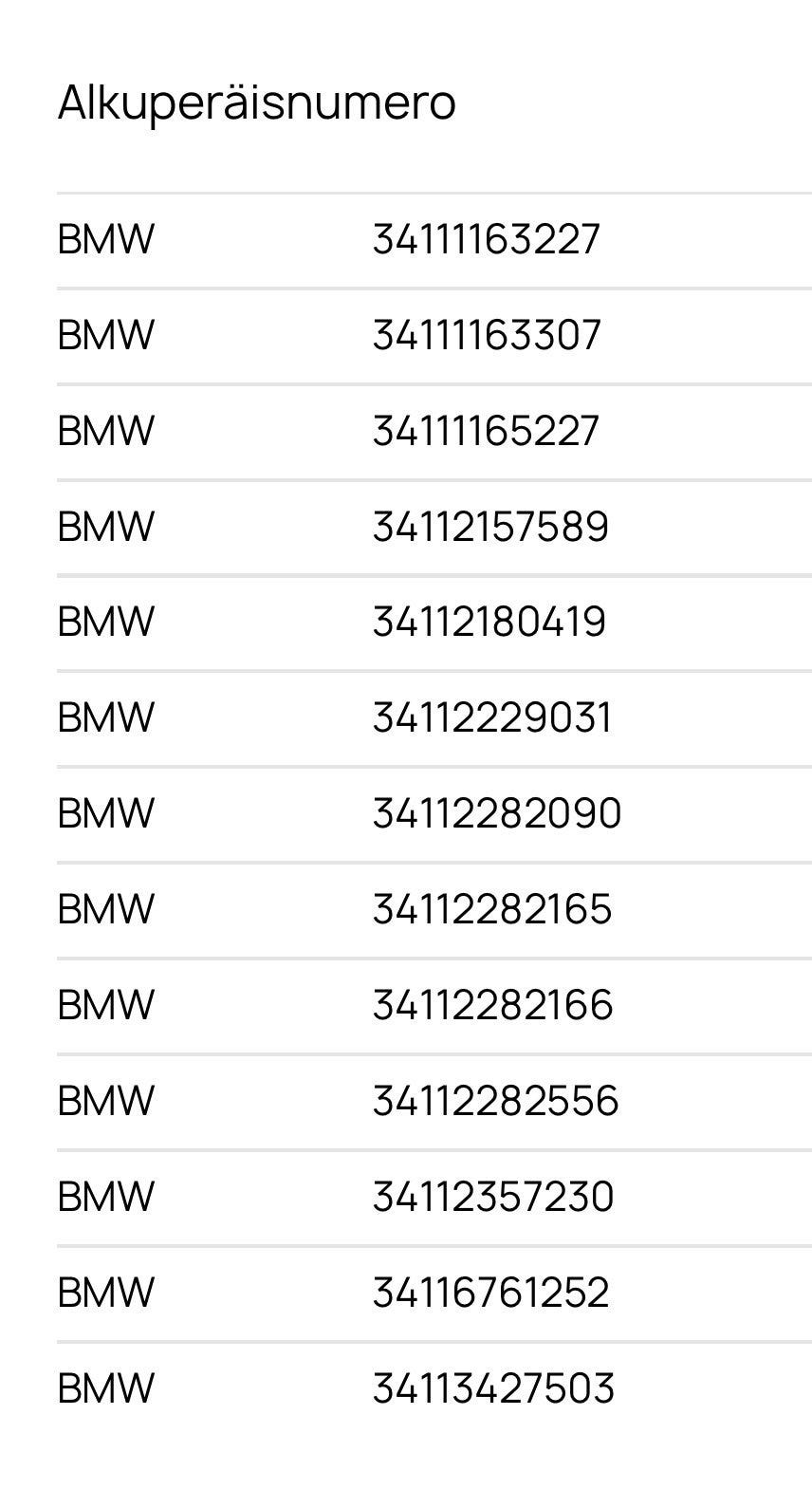Tap the number 34112282166
The height and width of the screenshot is (1508, 812).
coord(492,1005)
